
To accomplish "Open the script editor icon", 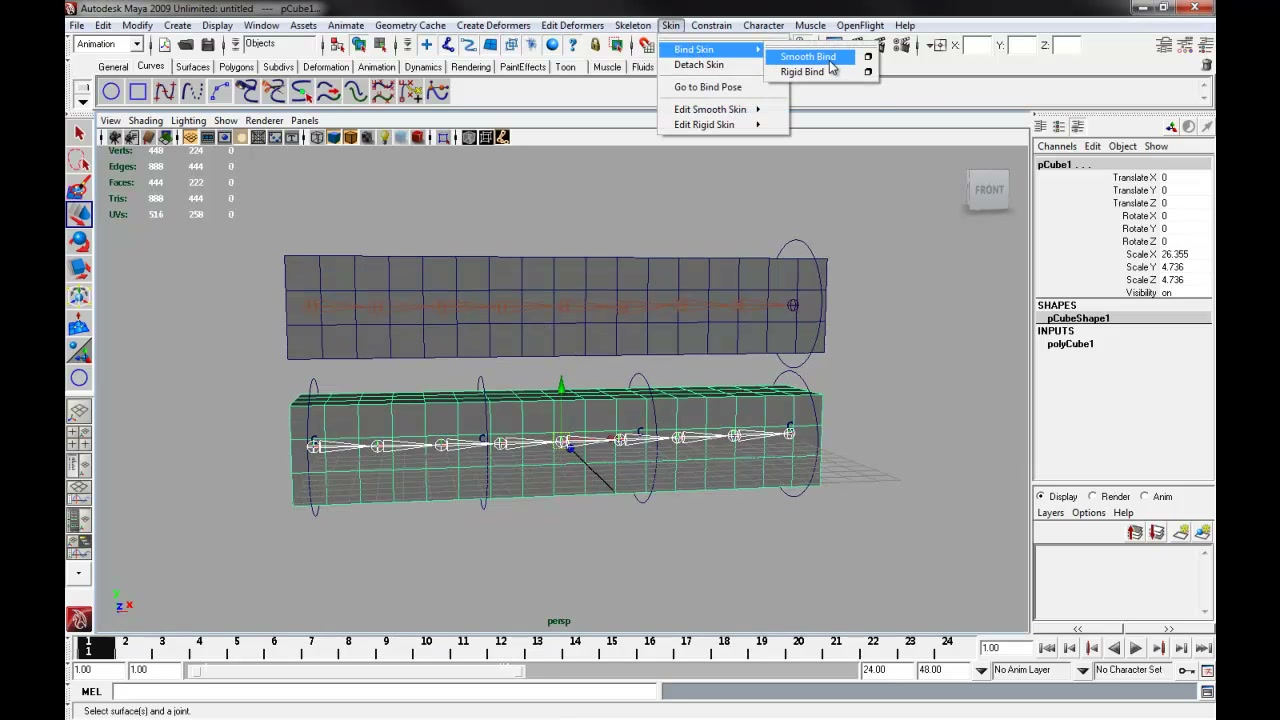I will click(1207, 692).
